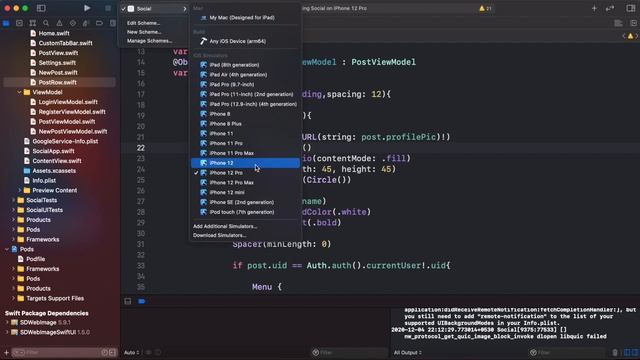Toggle the code review arrows button

[x=610, y=8]
